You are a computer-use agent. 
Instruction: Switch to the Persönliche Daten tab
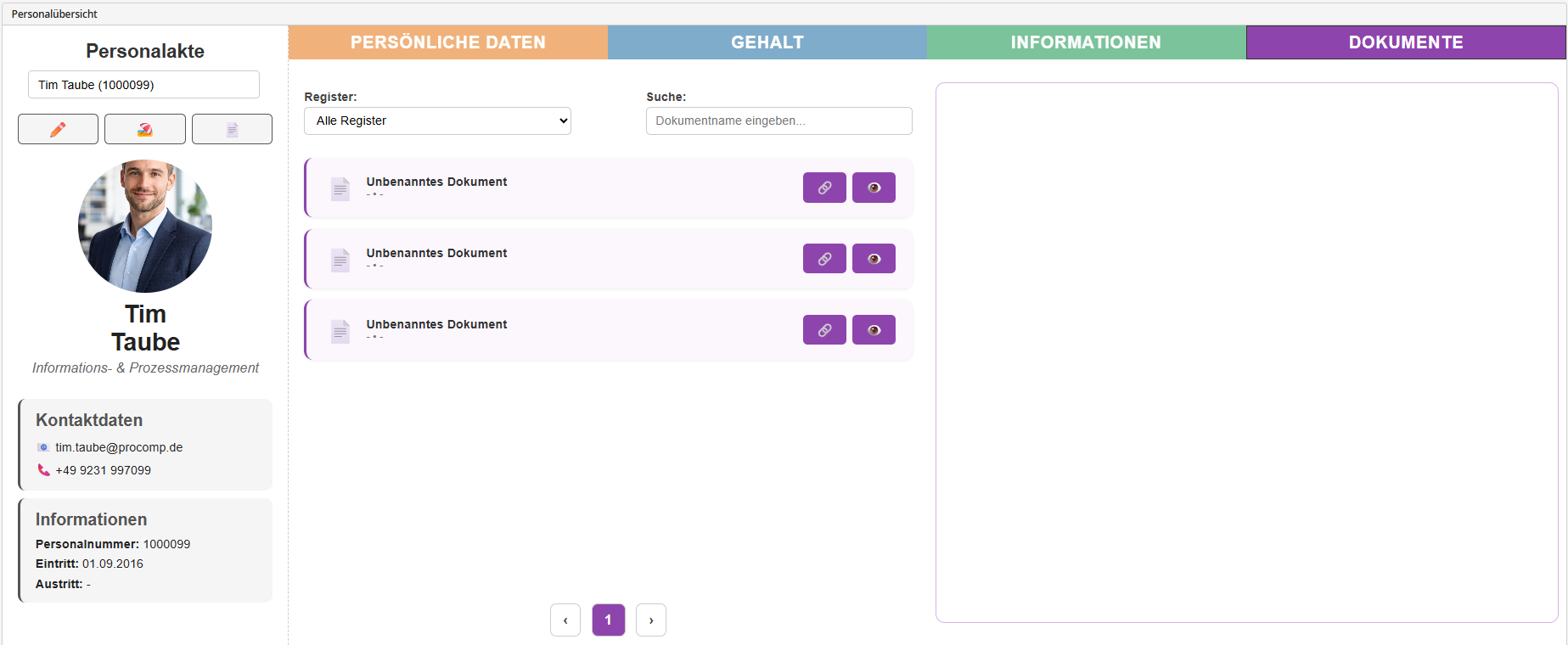[x=447, y=42]
